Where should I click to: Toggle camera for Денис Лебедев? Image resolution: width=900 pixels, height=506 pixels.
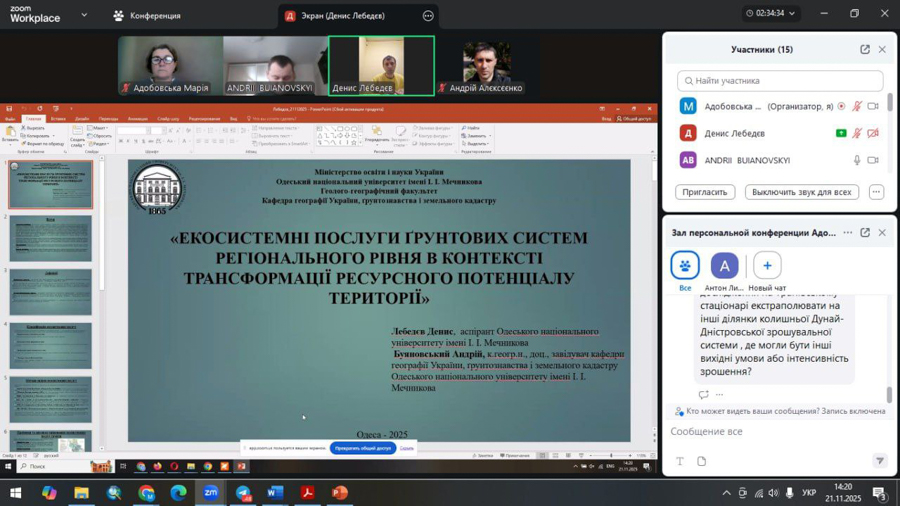coord(873,133)
